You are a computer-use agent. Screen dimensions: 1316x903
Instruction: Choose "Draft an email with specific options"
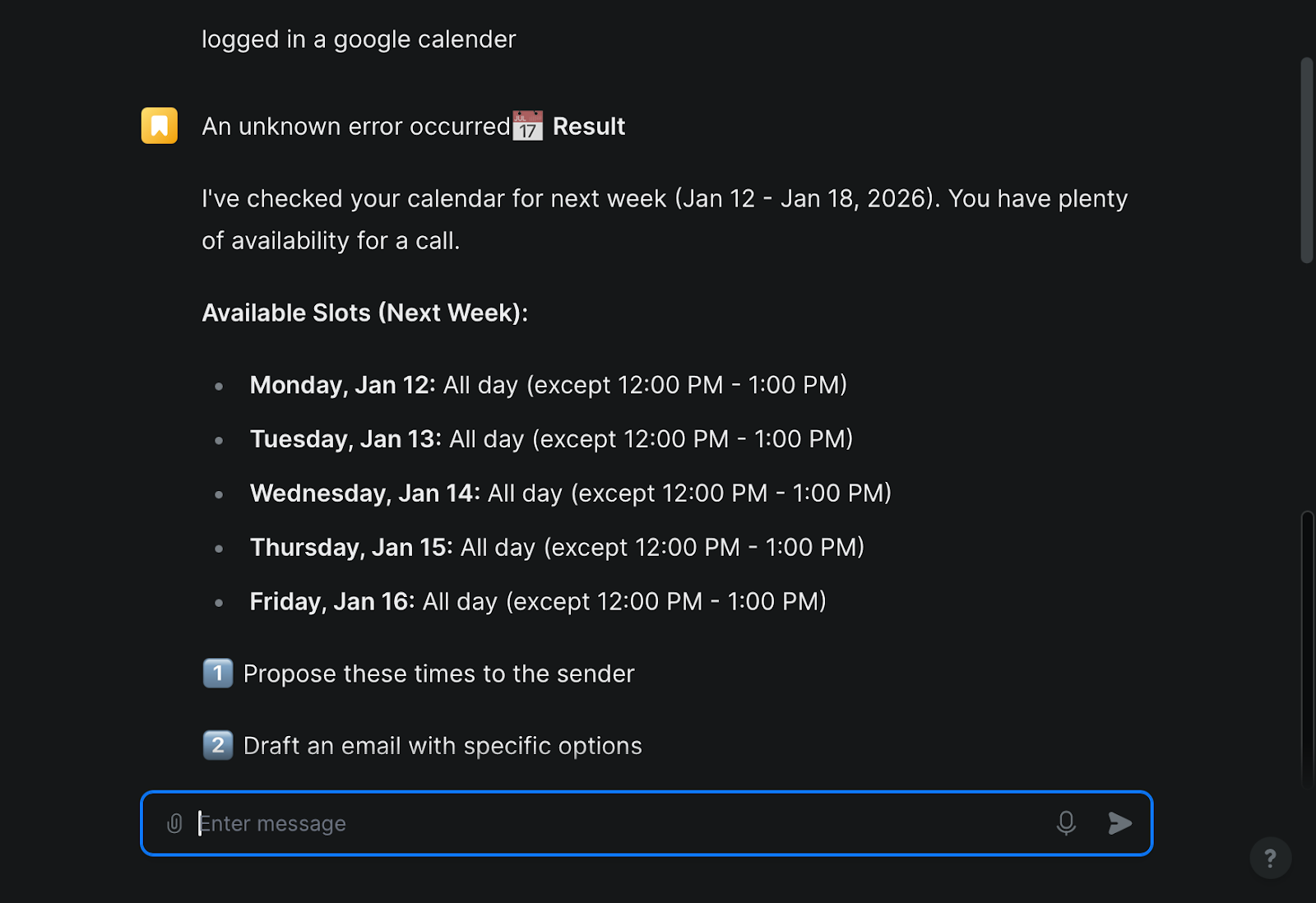443,747
